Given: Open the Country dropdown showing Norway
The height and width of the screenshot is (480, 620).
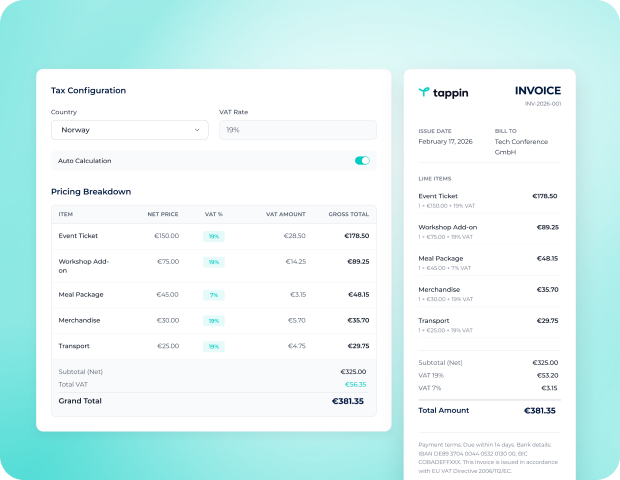Looking at the screenshot, I should pyautogui.click(x=130, y=130).
